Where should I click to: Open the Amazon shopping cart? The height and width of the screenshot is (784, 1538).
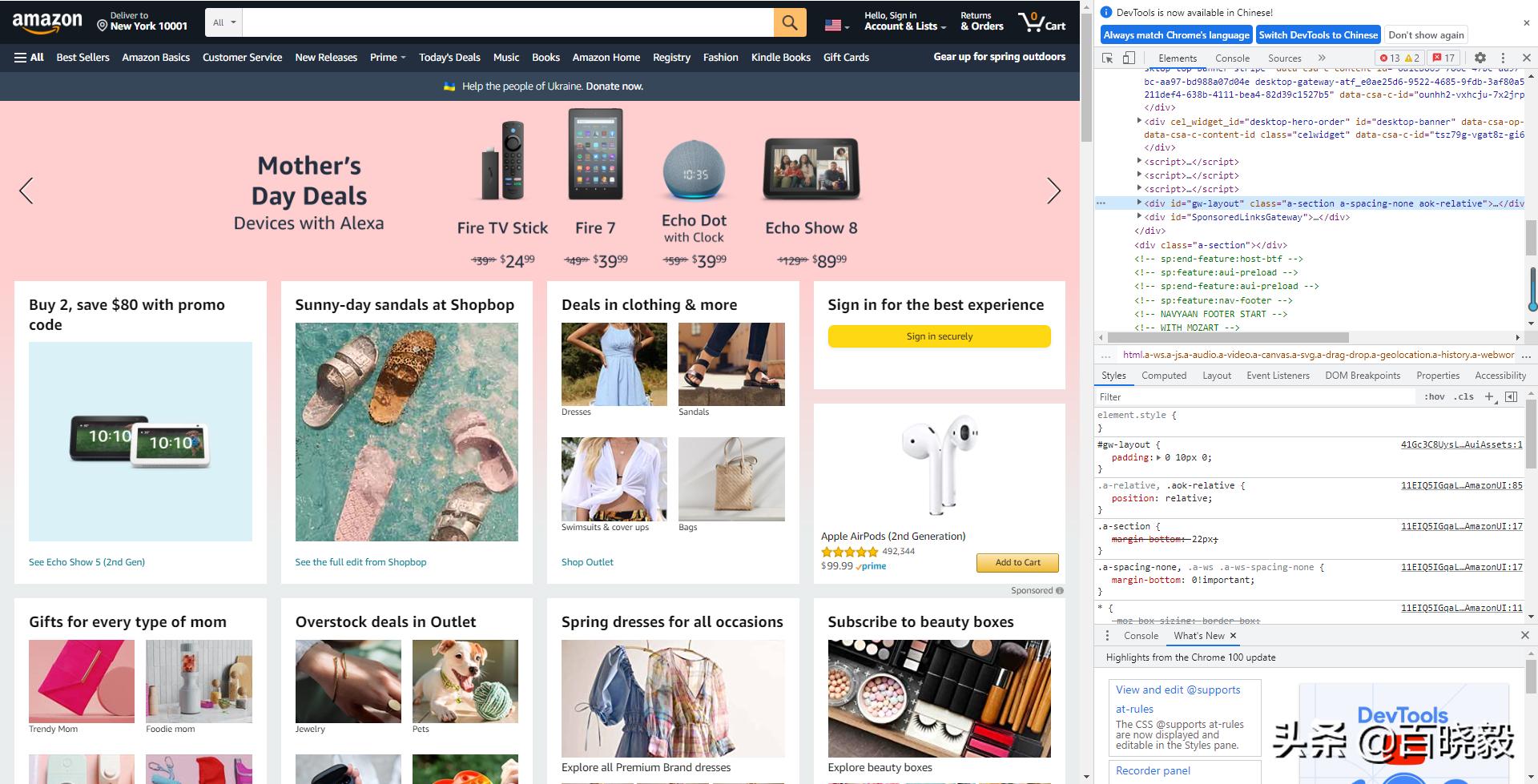point(1041,22)
